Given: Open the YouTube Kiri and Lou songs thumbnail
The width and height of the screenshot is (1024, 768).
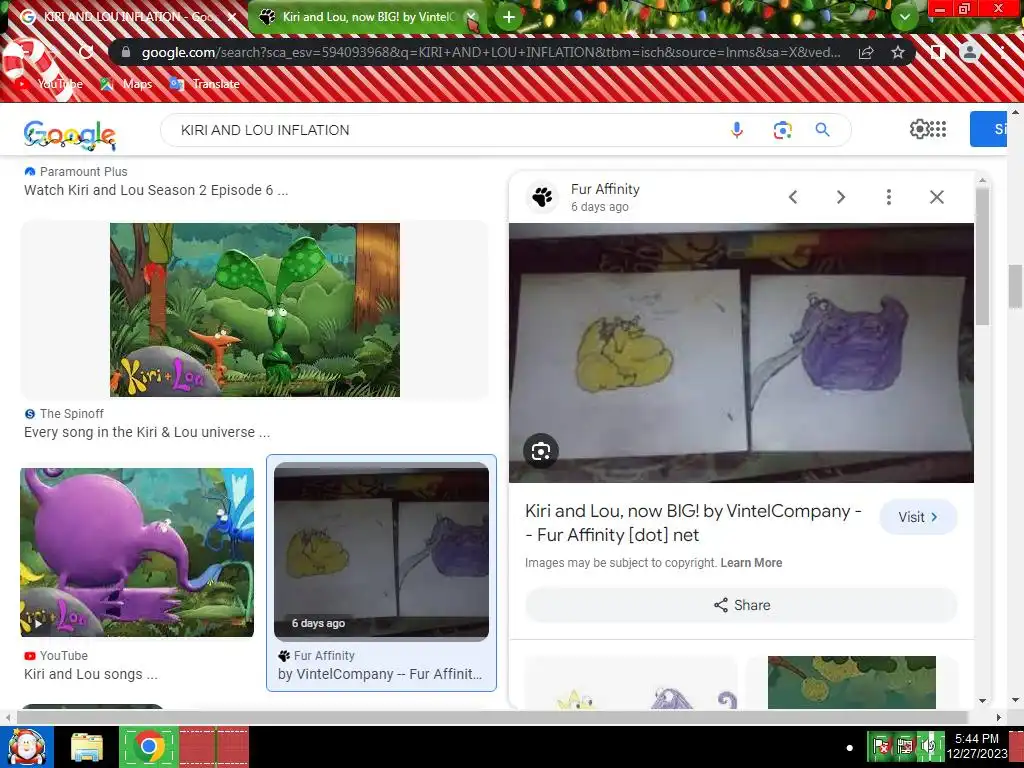Looking at the screenshot, I should click(x=137, y=552).
